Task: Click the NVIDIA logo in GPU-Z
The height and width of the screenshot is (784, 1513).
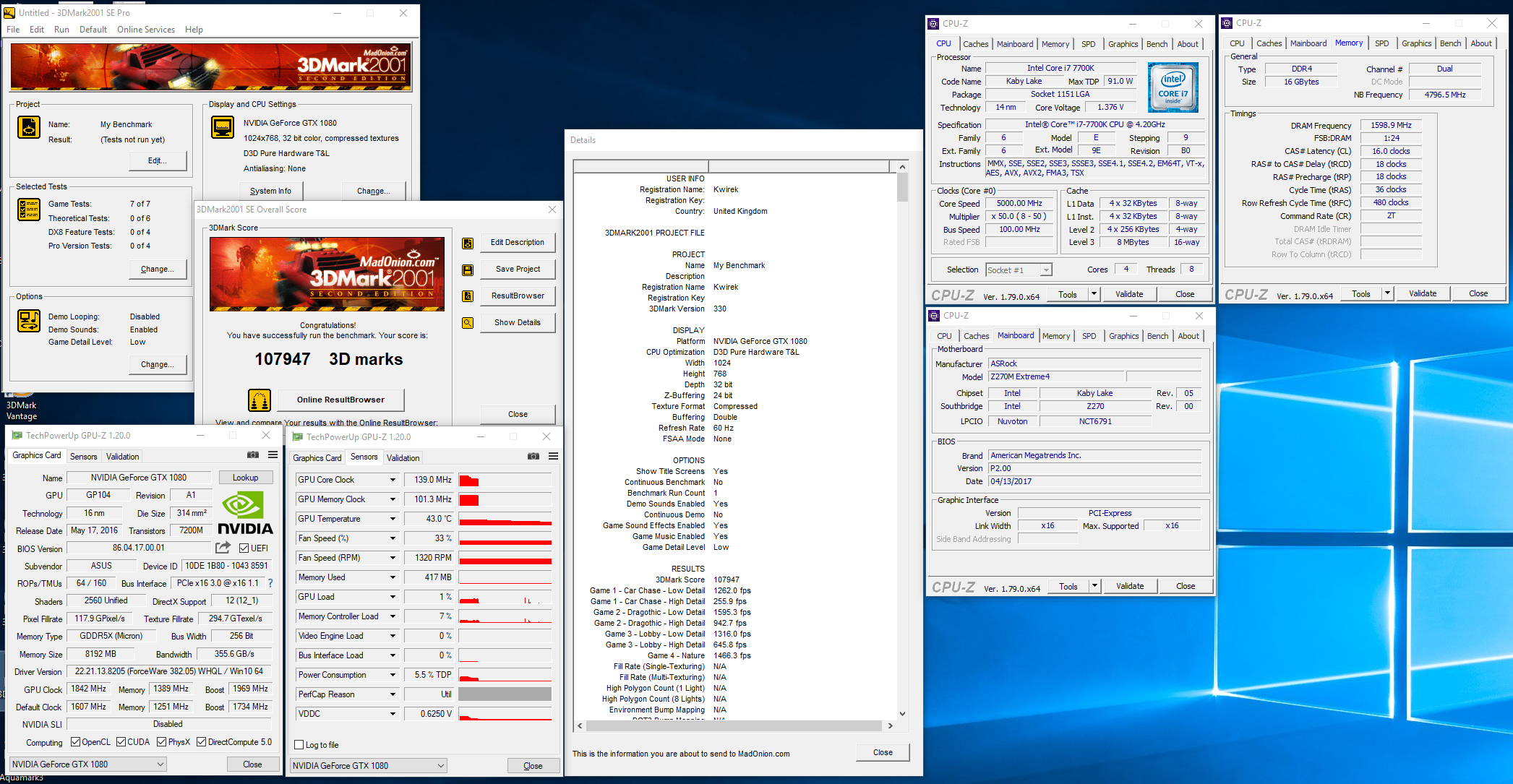Action: click(x=245, y=513)
